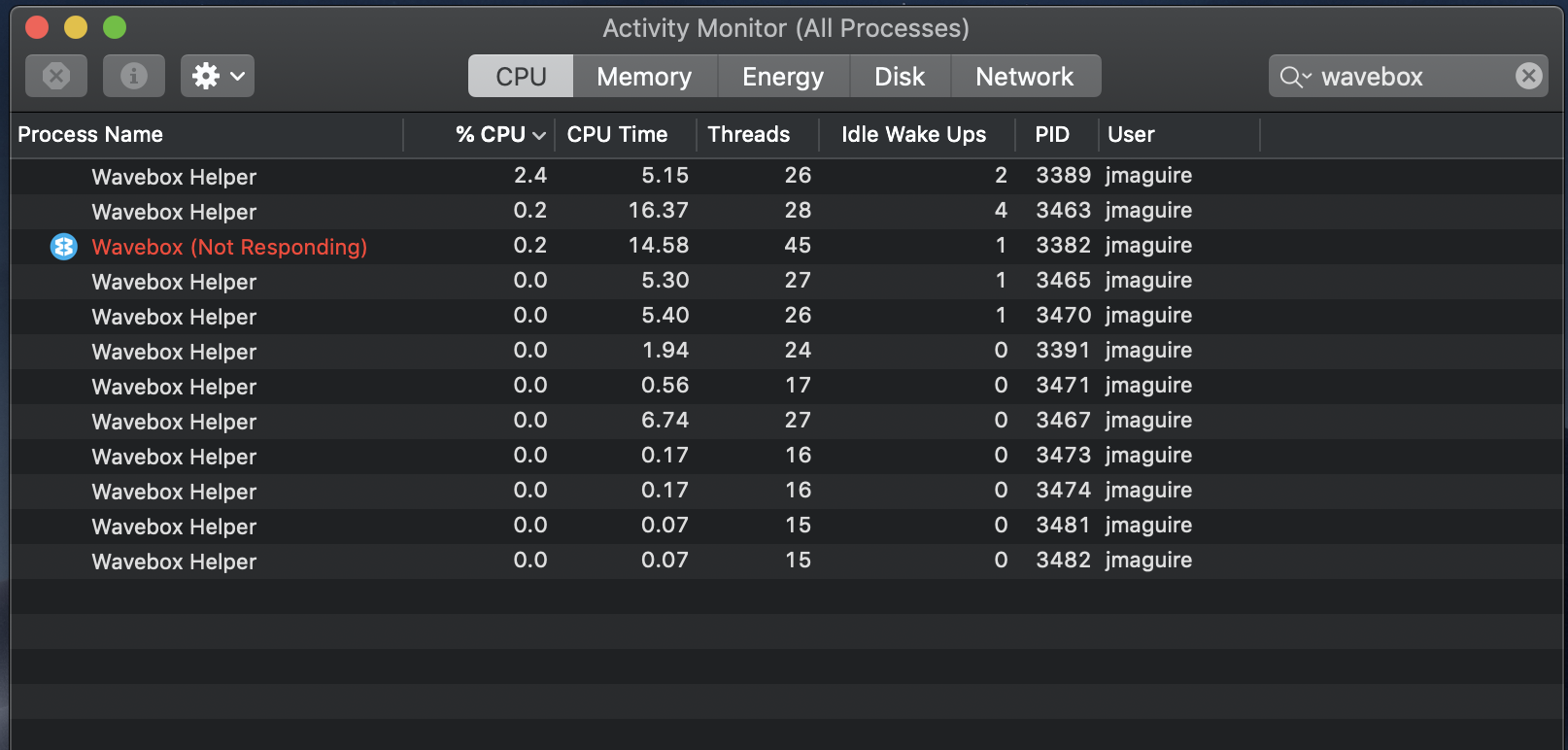Image resolution: width=1568 pixels, height=750 pixels.
Task: Click the force quit process stop icon
Action: (56, 76)
